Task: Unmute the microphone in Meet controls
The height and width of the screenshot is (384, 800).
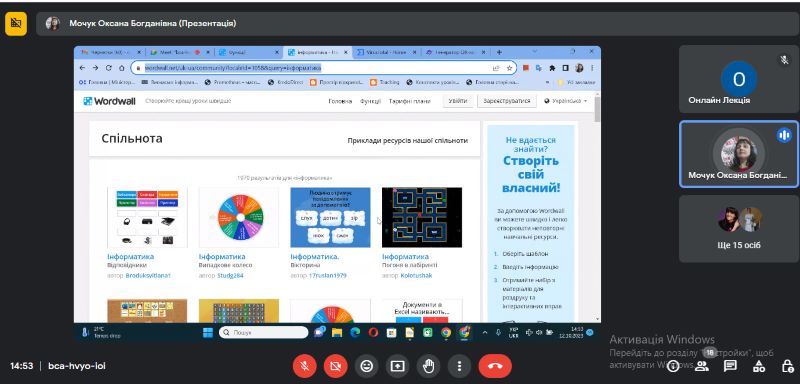Action: tap(305, 366)
